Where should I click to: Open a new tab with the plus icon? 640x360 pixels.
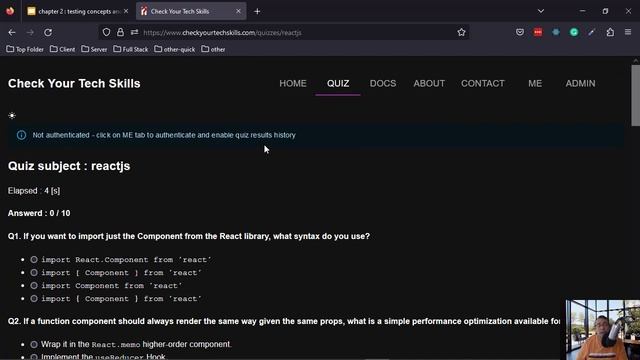[x=257, y=11]
